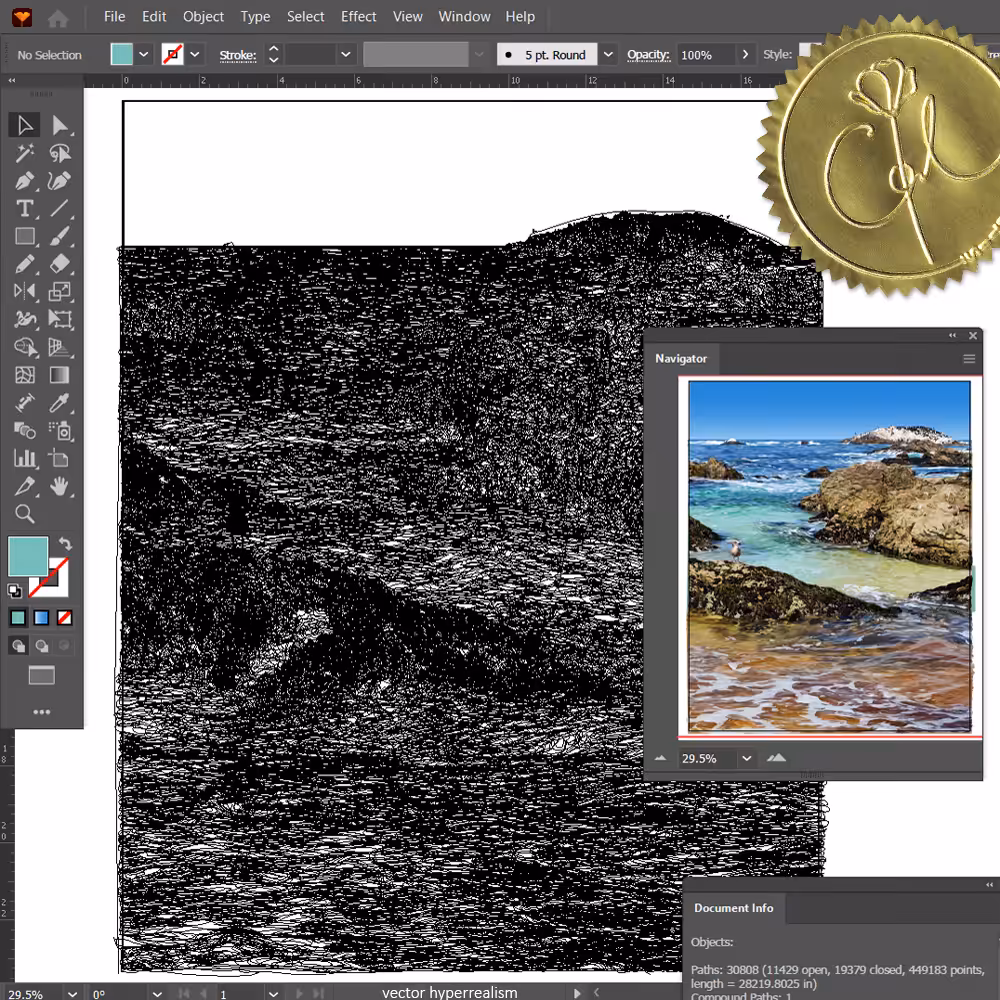
Task: Select the Scale tool
Action: (x=60, y=291)
